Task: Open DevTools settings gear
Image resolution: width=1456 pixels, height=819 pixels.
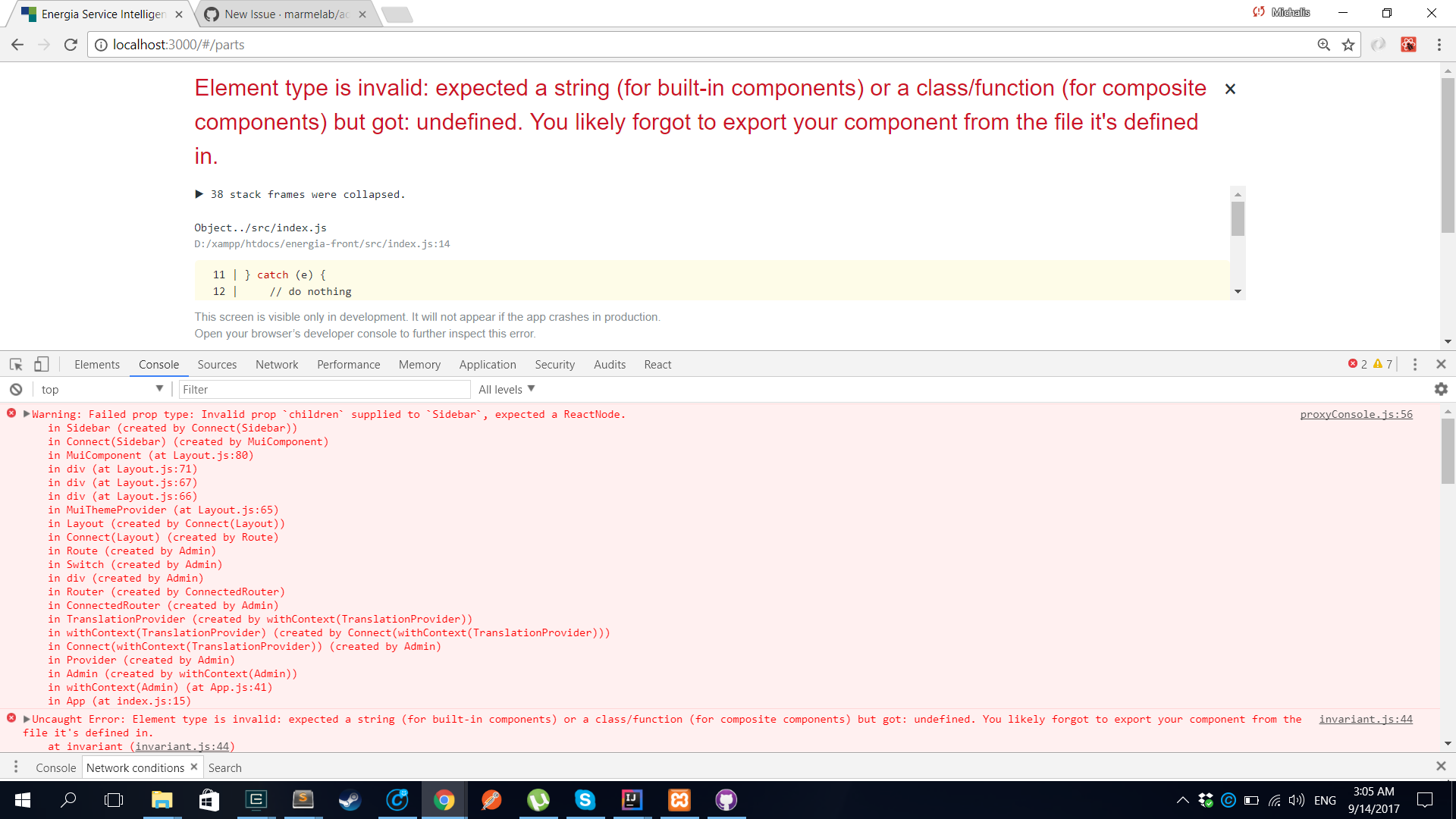Action: tap(1442, 389)
